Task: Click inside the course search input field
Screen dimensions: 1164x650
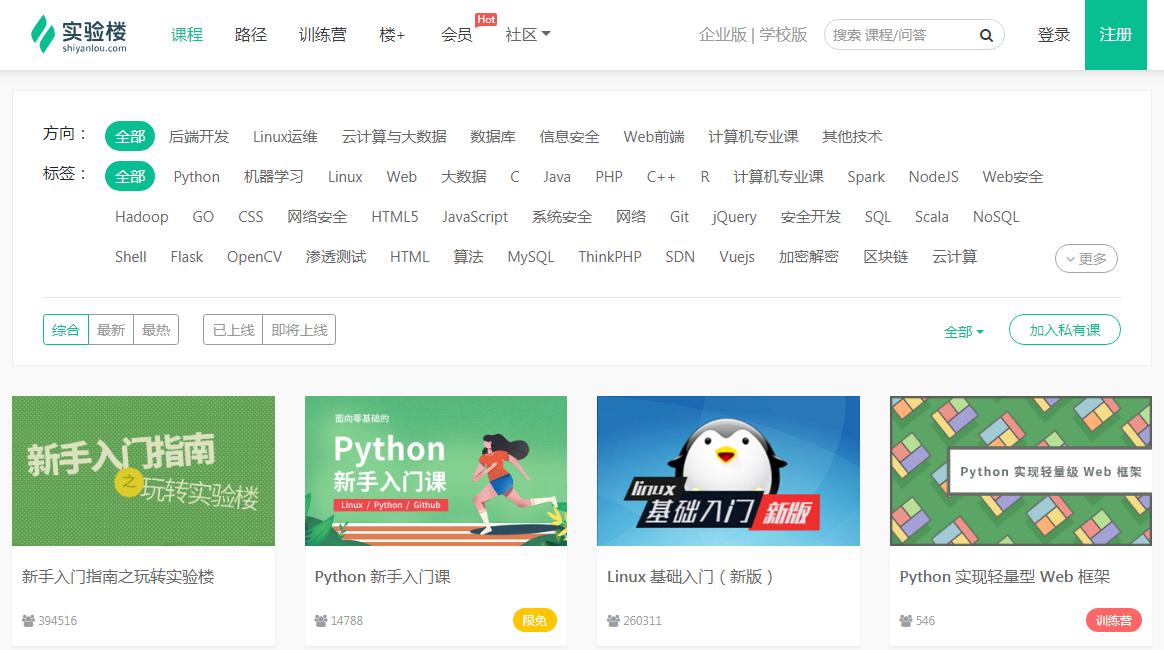Action: (x=900, y=34)
